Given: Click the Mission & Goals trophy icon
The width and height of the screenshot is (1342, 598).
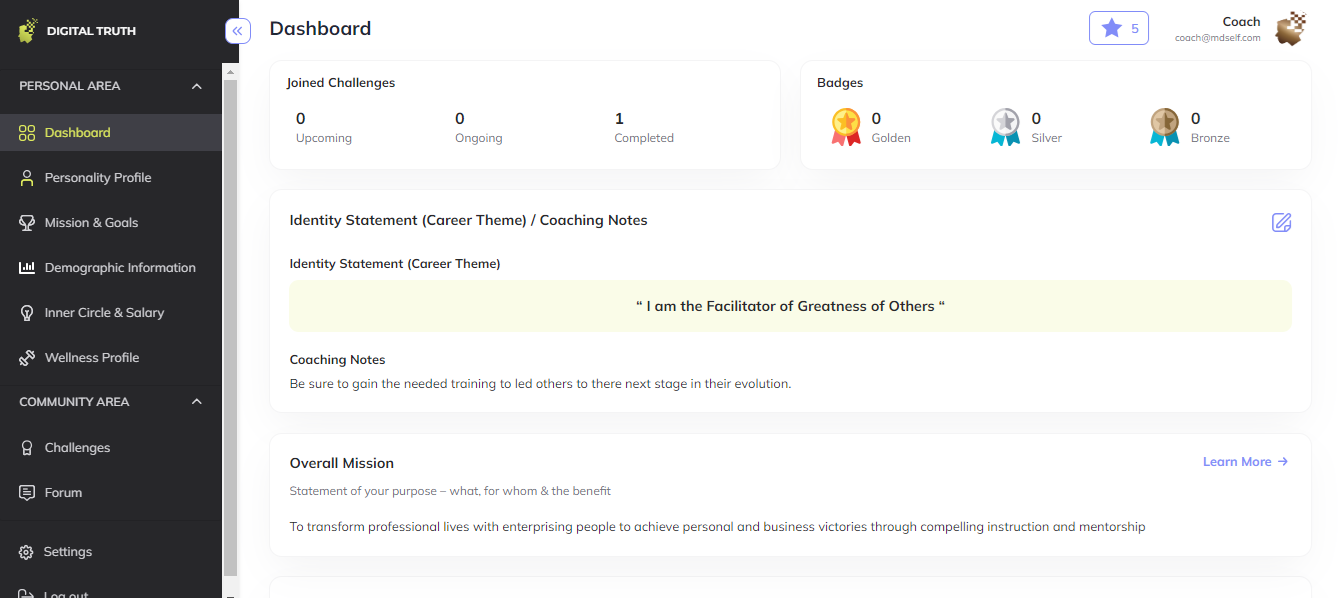Looking at the screenshot, I should point(27,223).
